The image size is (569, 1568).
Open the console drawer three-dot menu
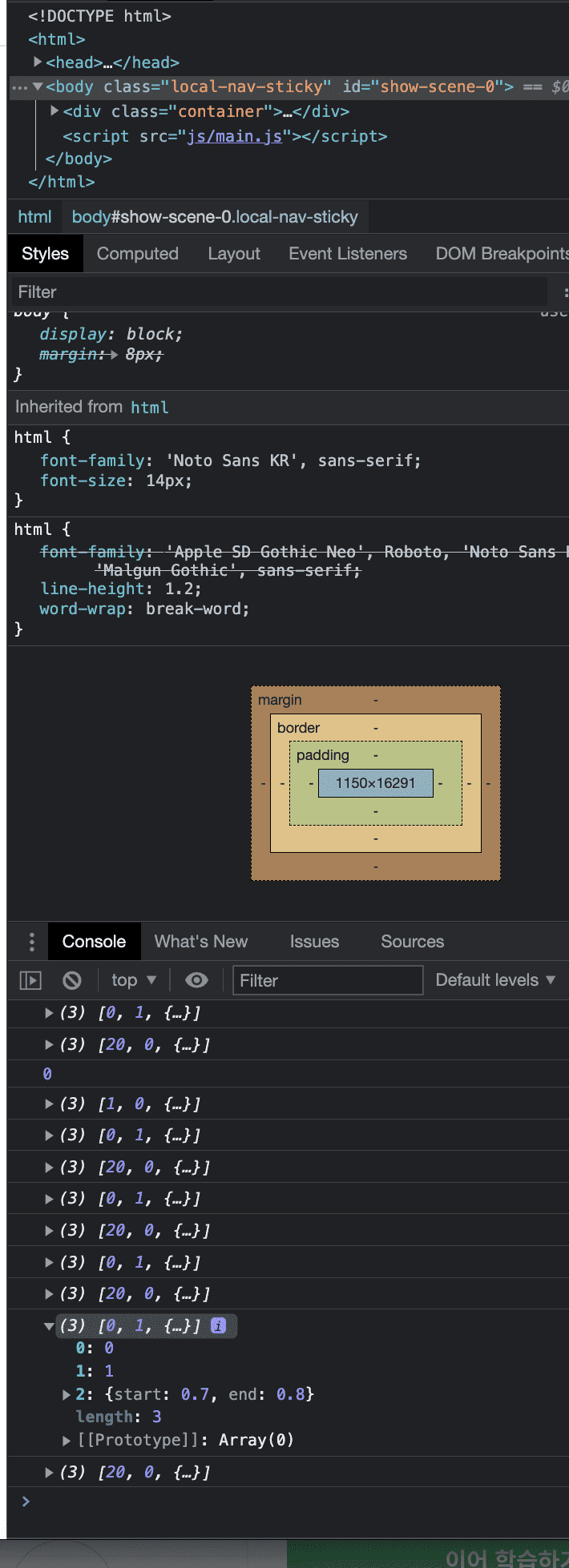(31, 941)
